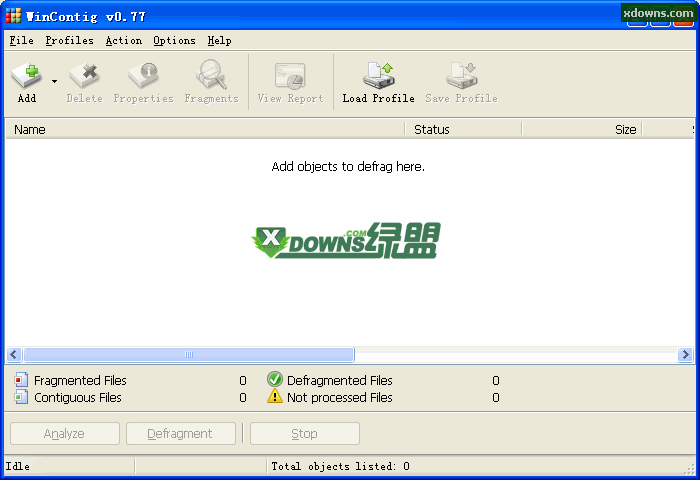
Task: Sort by the Status column header
Action: [463, 129]
